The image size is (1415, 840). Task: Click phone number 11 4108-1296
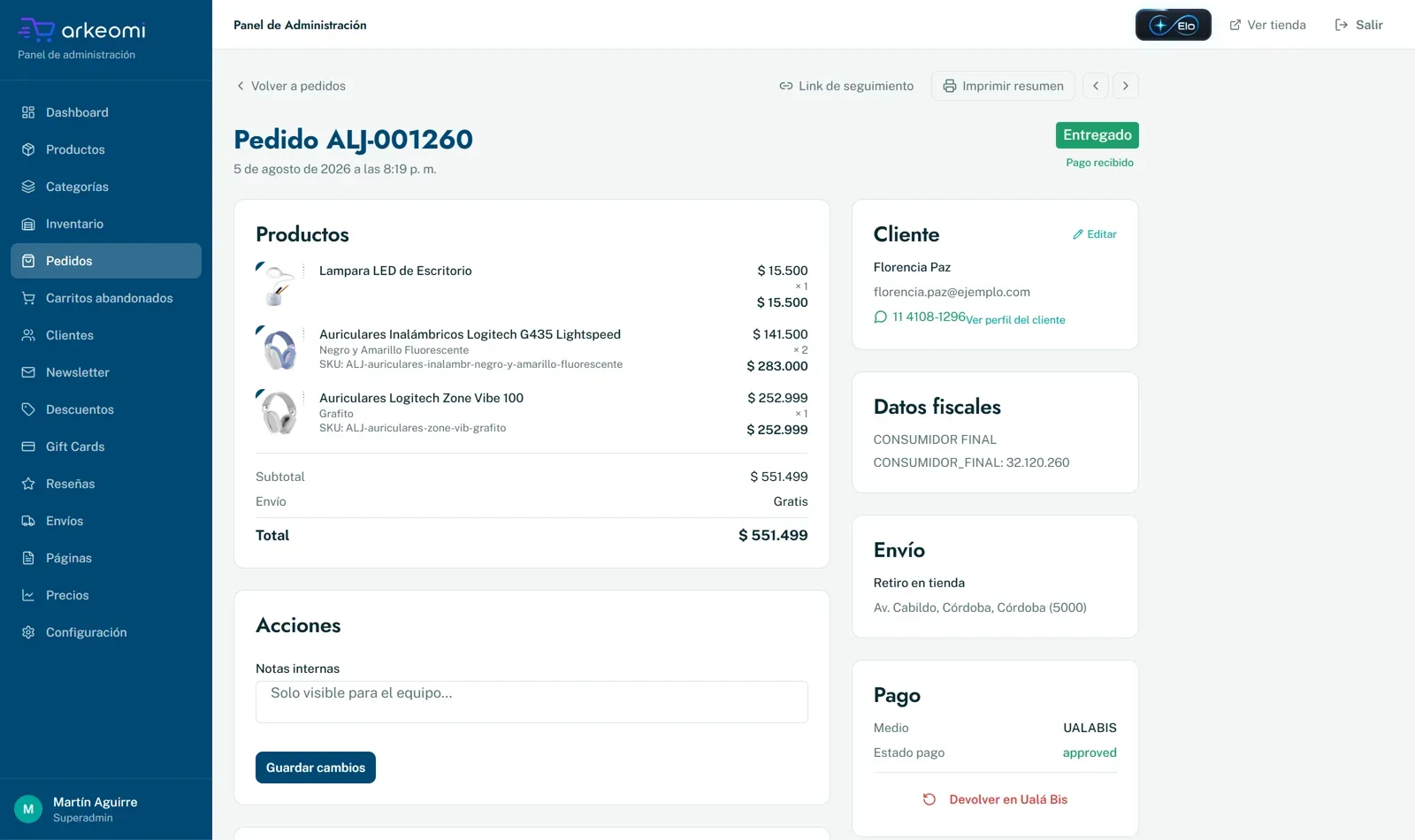[x=929, y=317]
